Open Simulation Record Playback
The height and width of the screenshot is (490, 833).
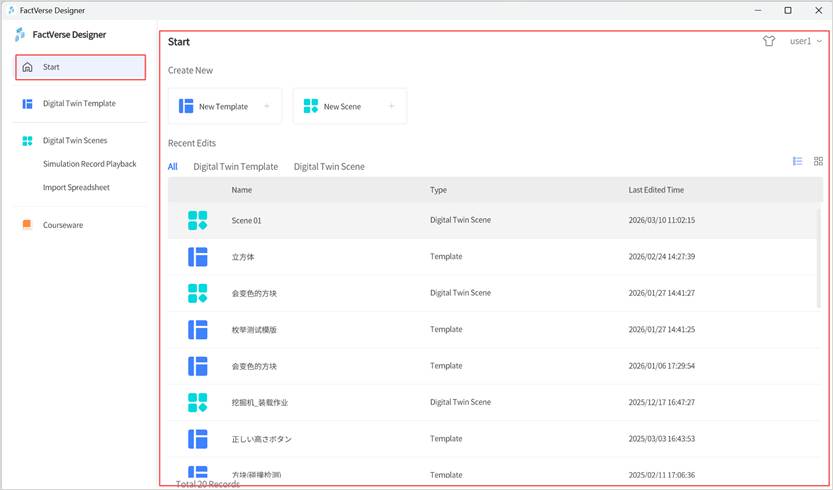click(89, 164)
